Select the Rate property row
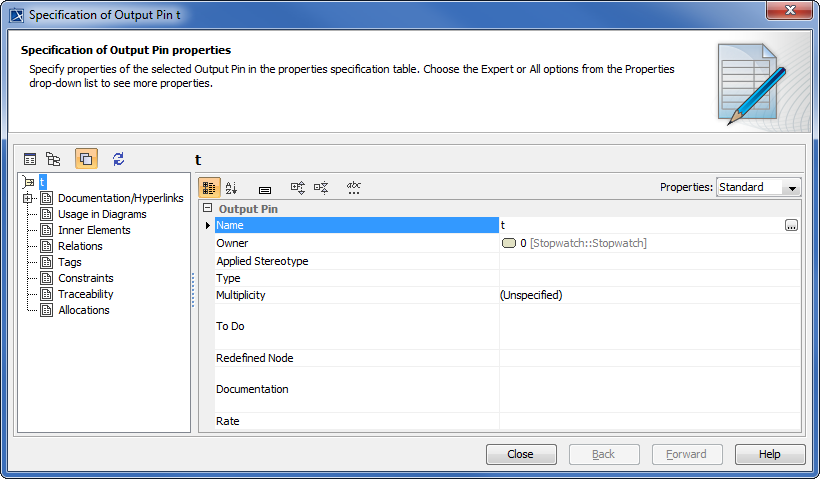 point(507,421)
